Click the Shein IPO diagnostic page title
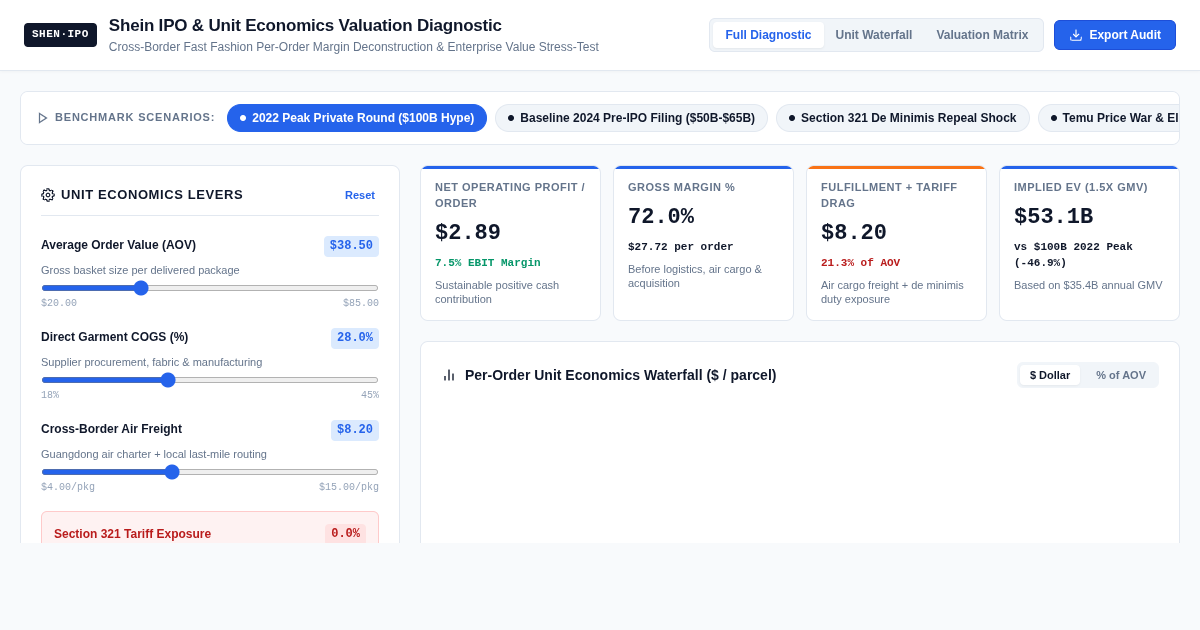Screen dimensions: 1200x630 pyautogui.click(x=305, y=26)
